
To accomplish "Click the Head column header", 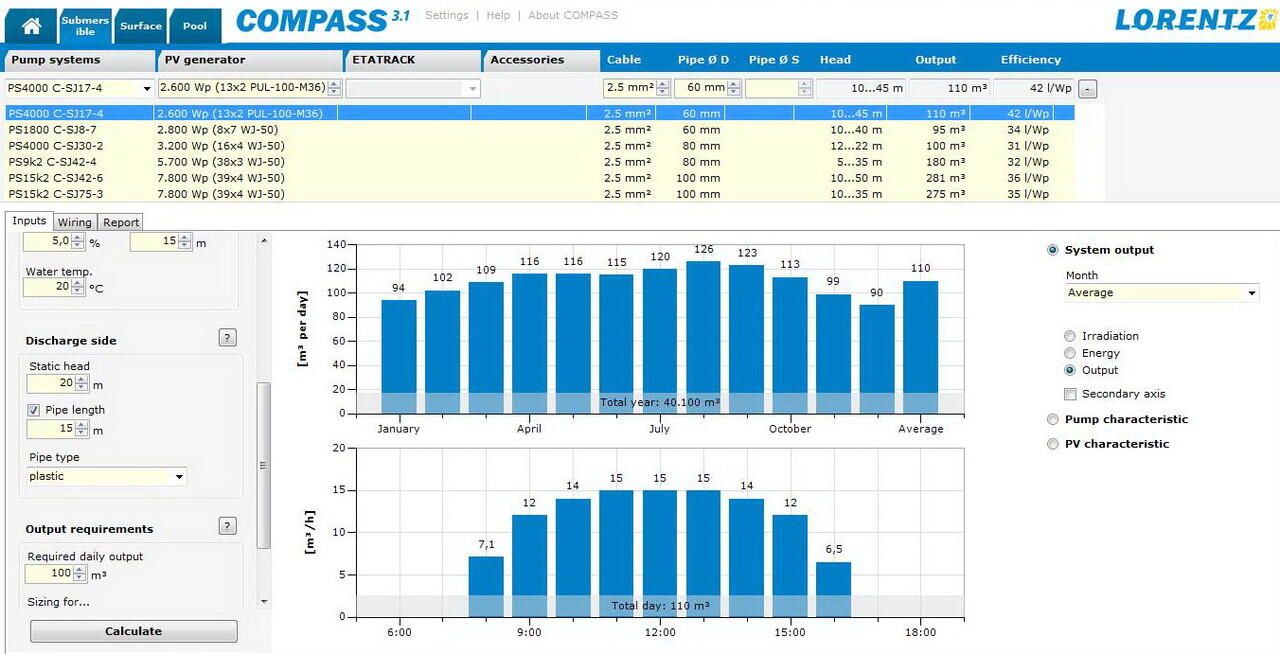I will click(x=835, y=60).
